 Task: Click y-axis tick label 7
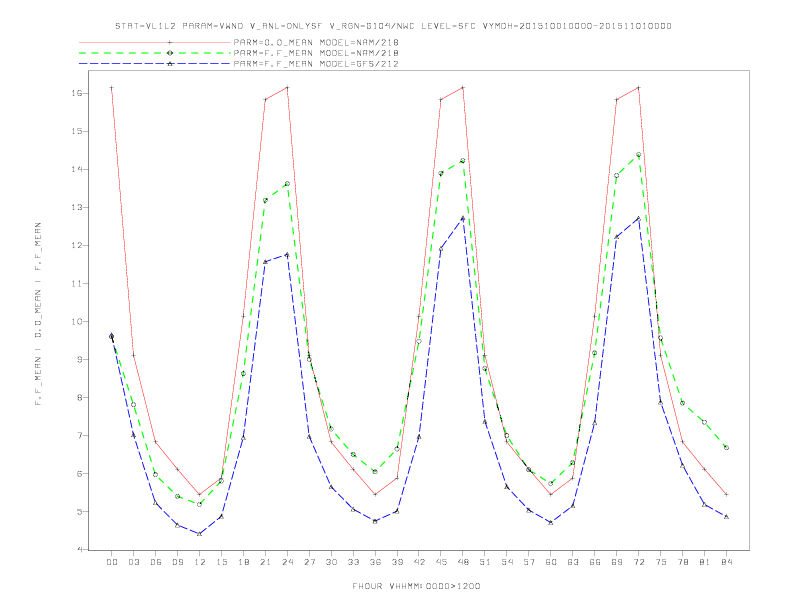80,435
